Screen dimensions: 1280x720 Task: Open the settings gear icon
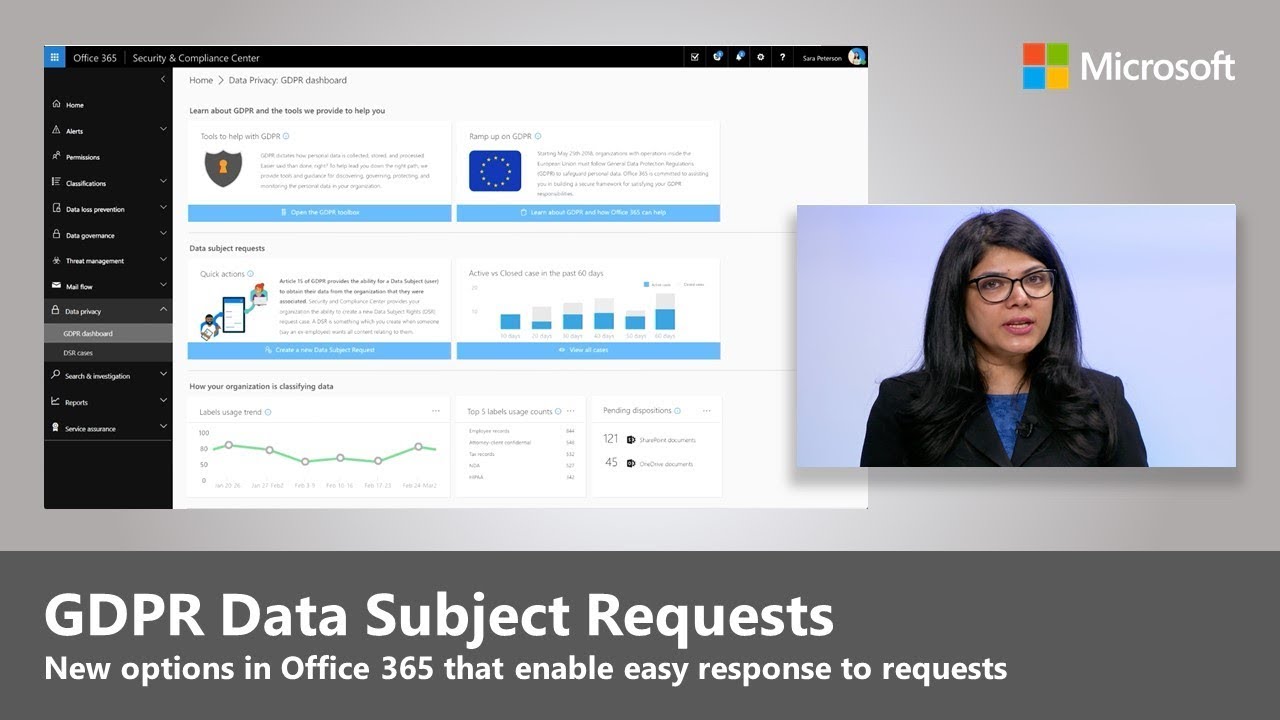761,57
